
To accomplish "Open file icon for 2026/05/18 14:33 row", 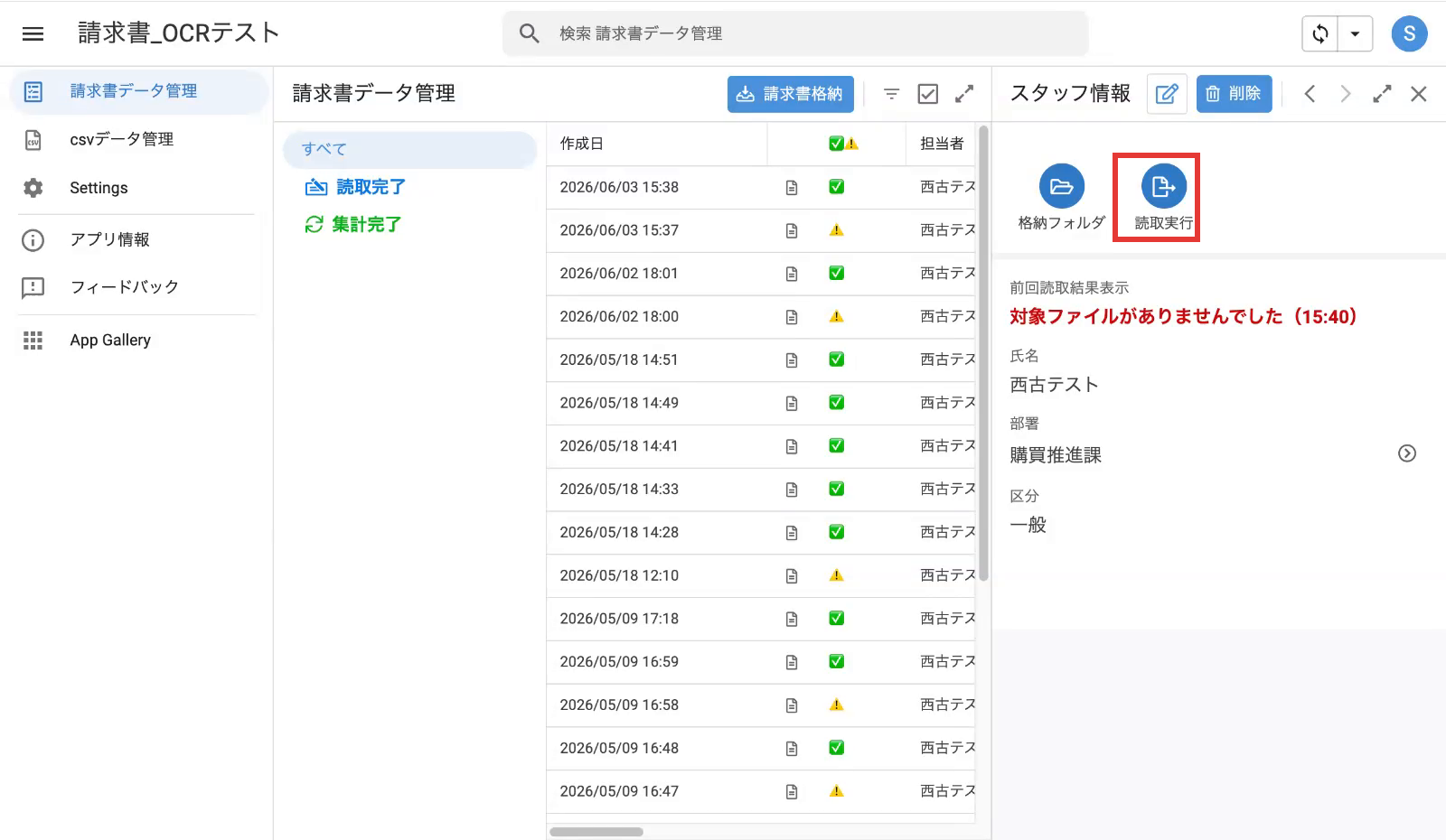I will (792, 490).
